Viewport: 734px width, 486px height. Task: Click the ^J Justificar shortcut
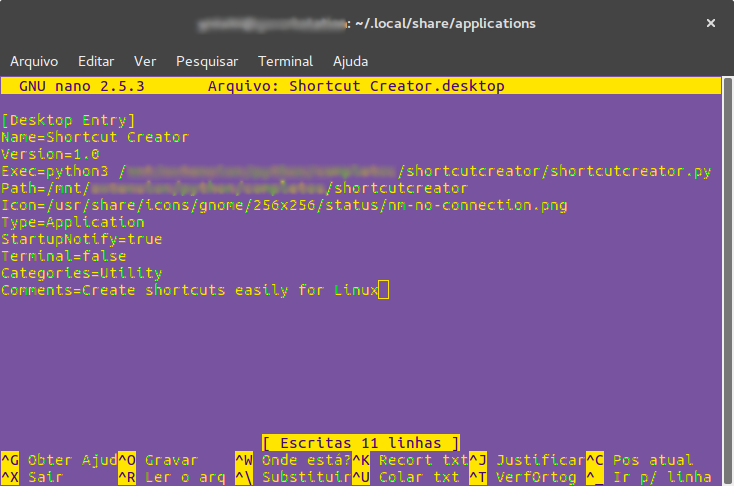pyautogui.click(x=527, y=460)
